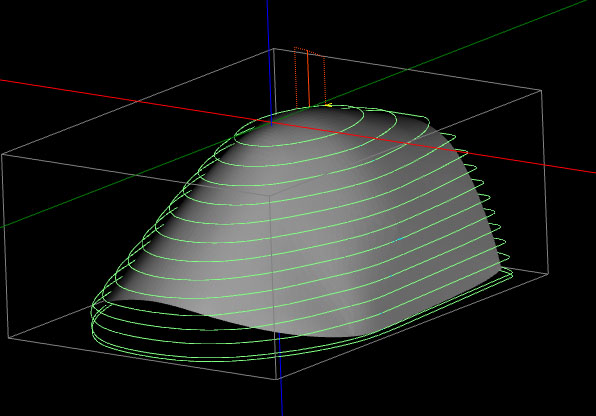The width and height of the screenshot is (596, 416).
Task: Select the topmost green toolpath loop
Action: 300,127
